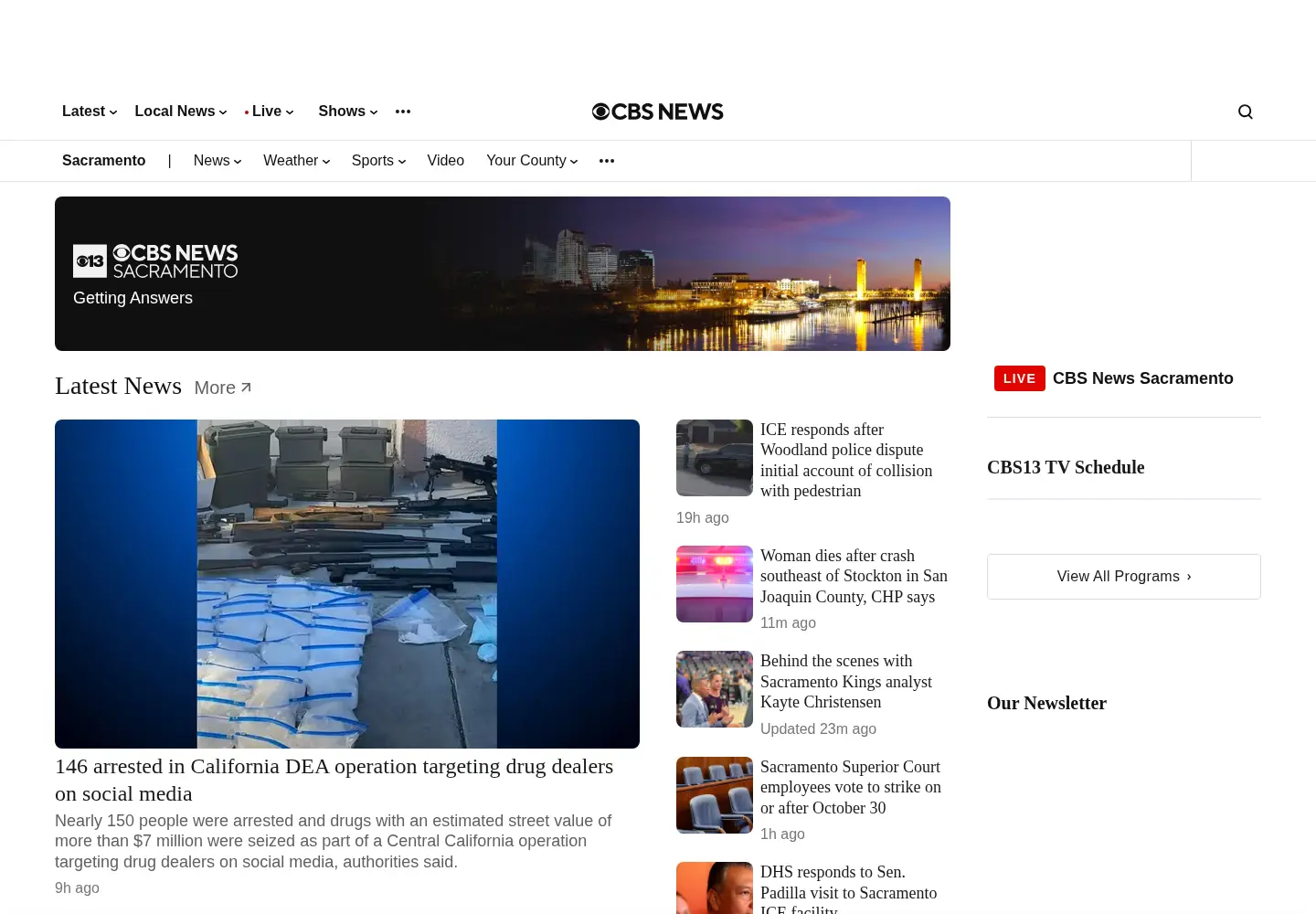The image size is (1316, 914).
Task: Open Kayte Christensen Kings analyst story
Action: point(846,681)
